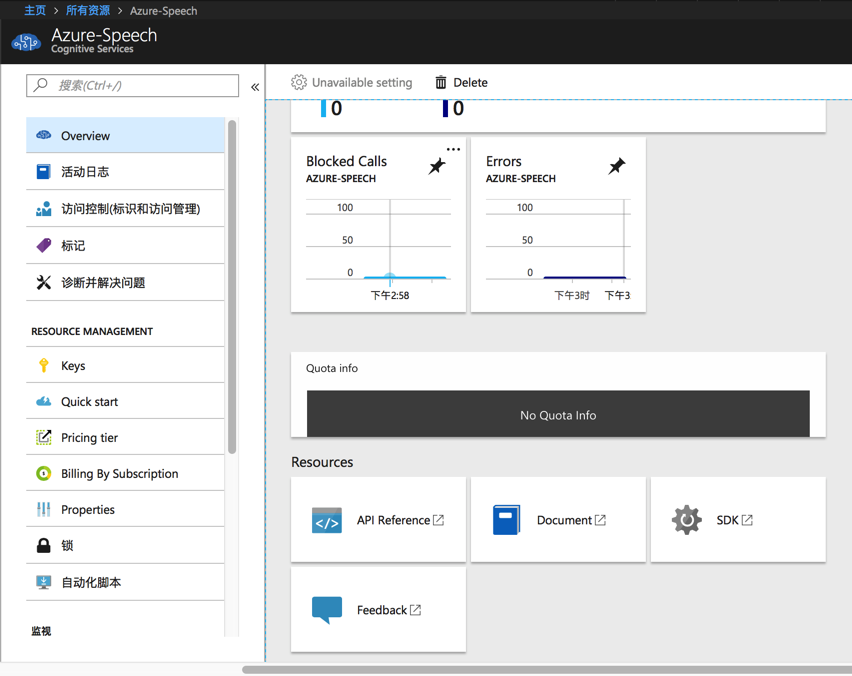This screenshot has width=852, height=676.
Task: Open the Feedback external link
Action: click(389, 610)
